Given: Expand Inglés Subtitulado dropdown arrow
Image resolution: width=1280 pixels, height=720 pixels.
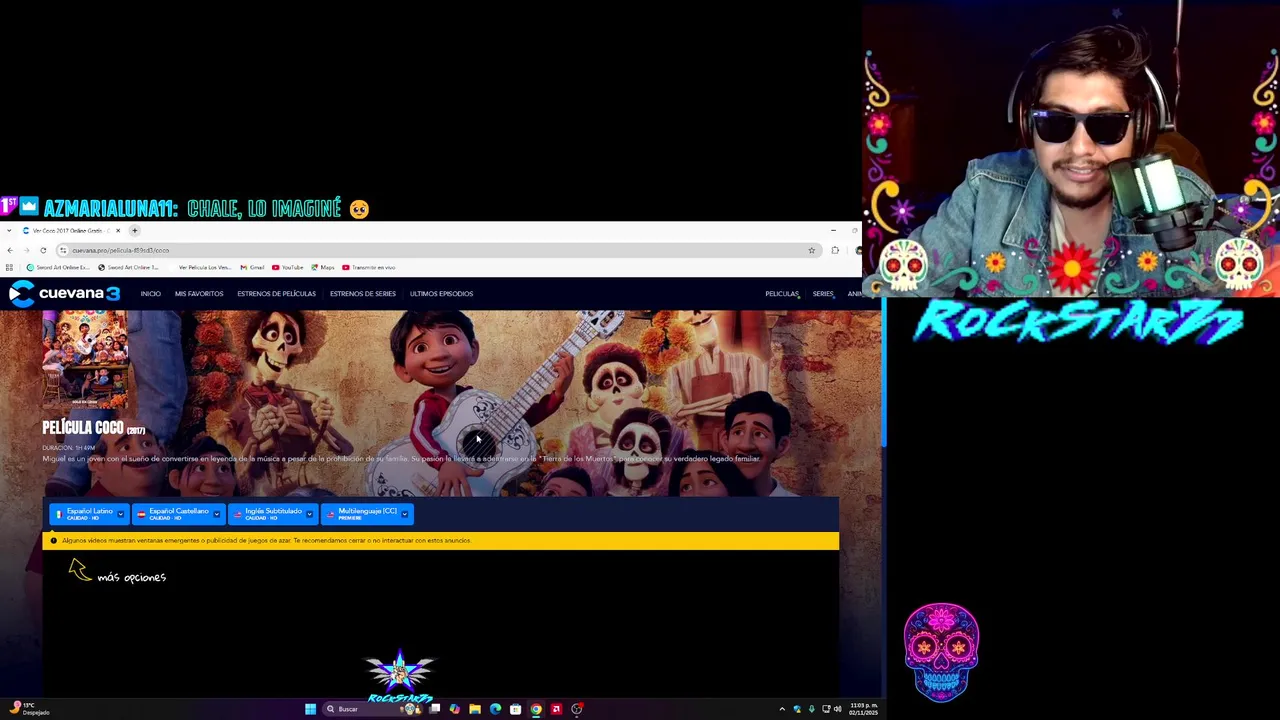Looking at the screenshot, I should click(310, 514).
